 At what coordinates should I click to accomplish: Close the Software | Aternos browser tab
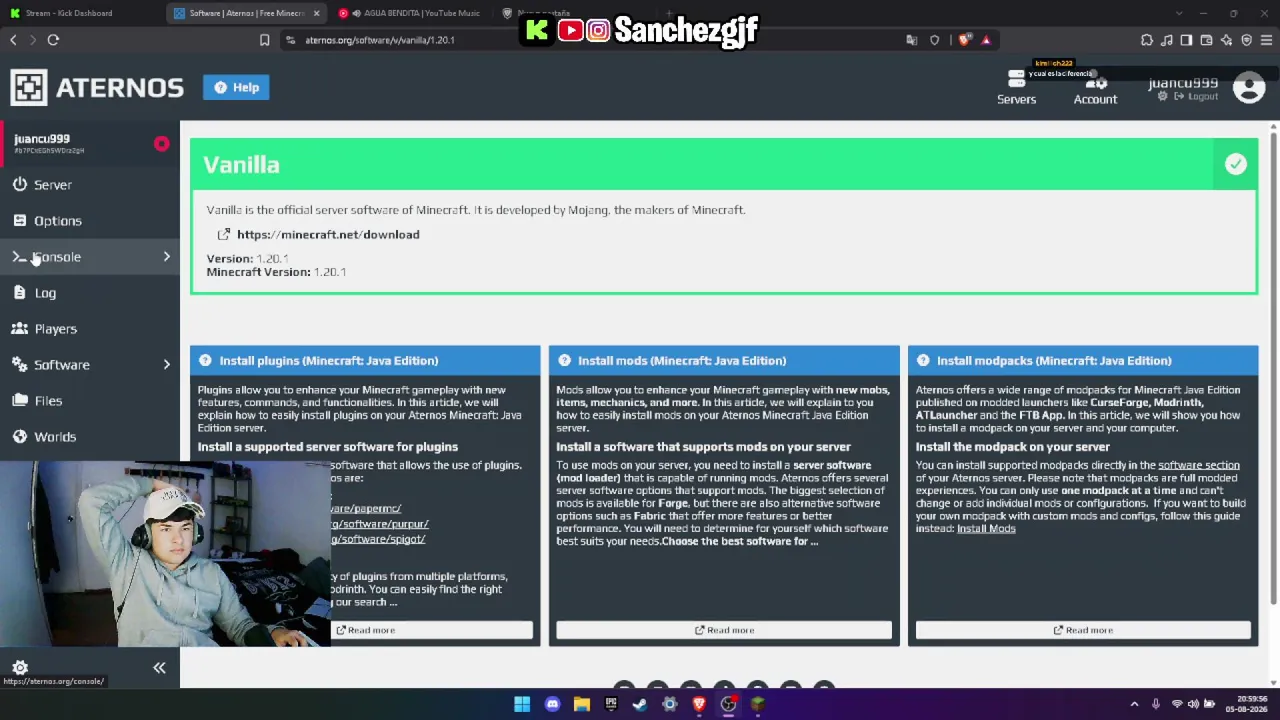pyautogui.click(x=316, y=13)
